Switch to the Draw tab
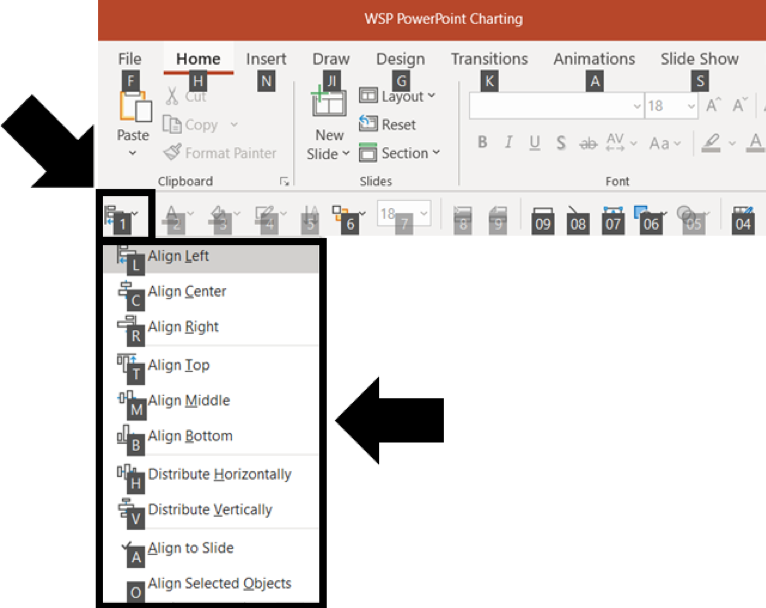The height and width of the screenshot is (608, 766). click(331, 59)
